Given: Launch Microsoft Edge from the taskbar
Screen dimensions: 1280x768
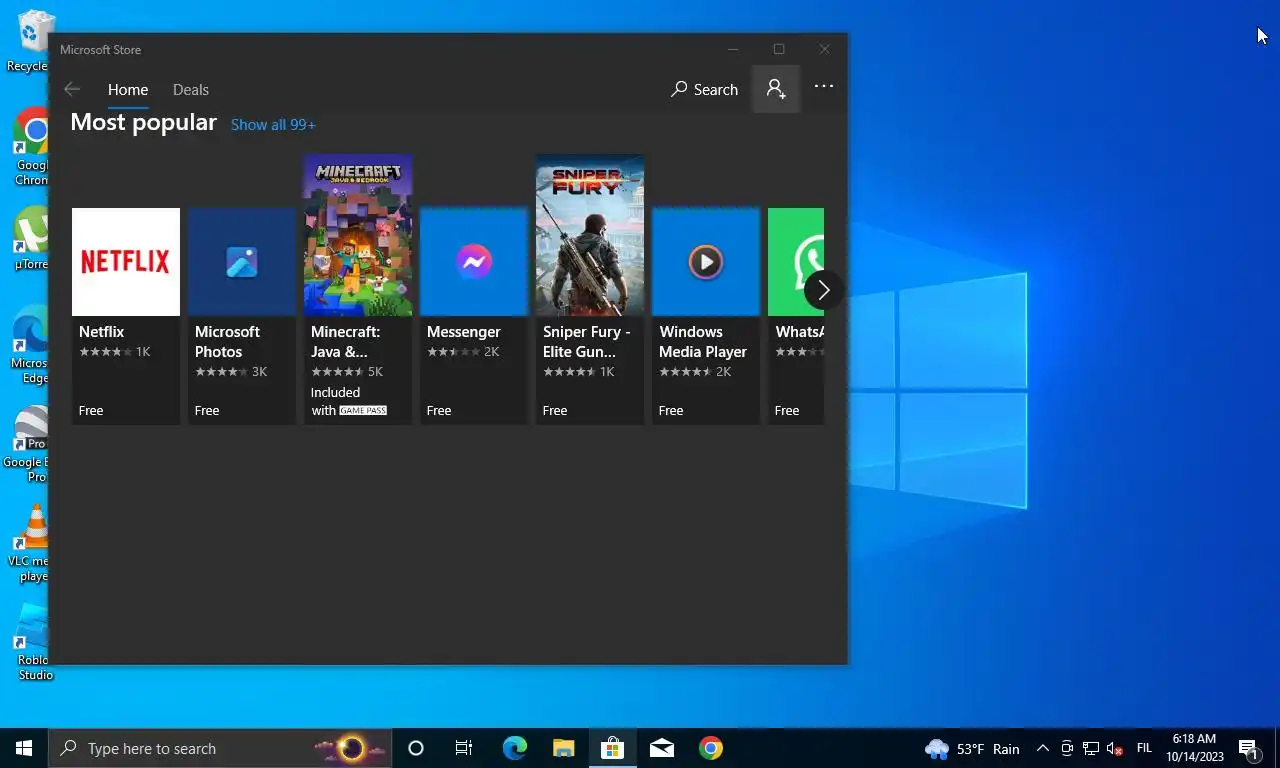Looking at the screenshot, I should tap(514, 748).
